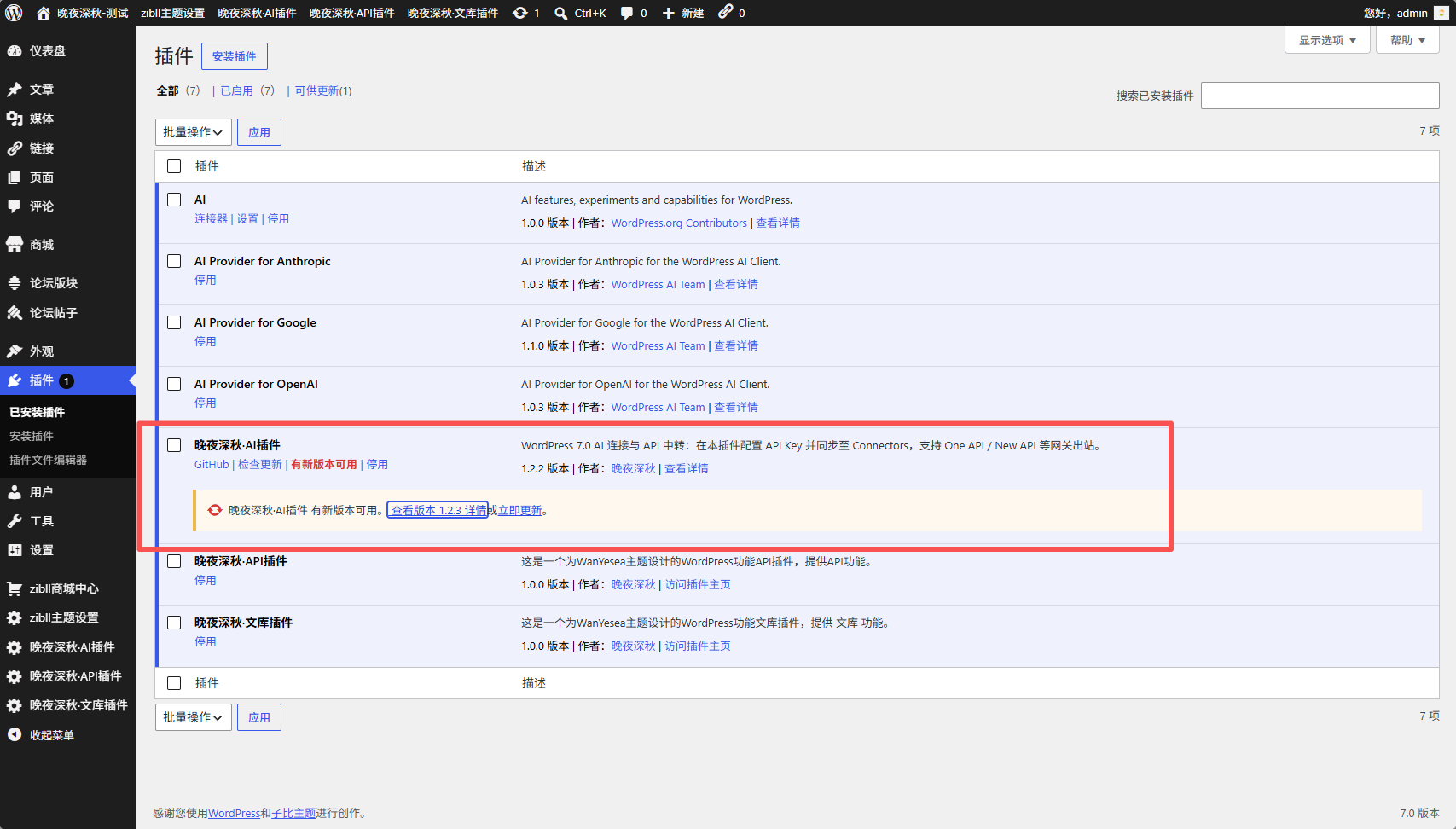Open bottom 批量操作 bulk actions dropdown
Screen dimensions: 1456x829
pyautogui.click(x=193, y=717)
